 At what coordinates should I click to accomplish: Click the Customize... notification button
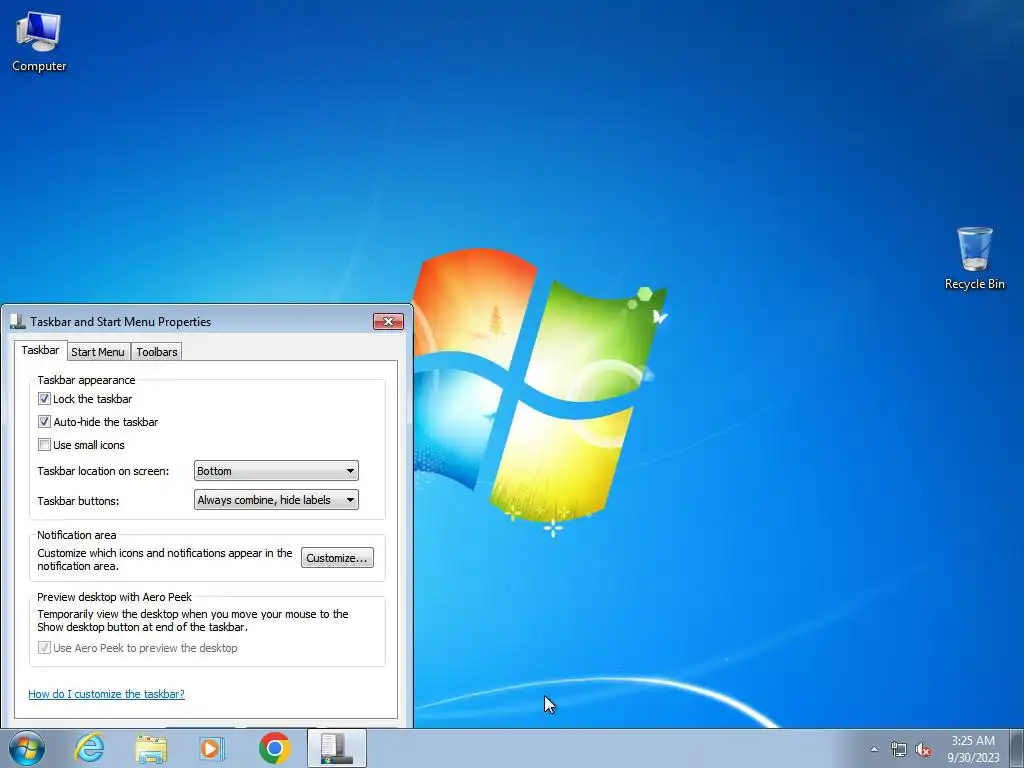(337, 558)
